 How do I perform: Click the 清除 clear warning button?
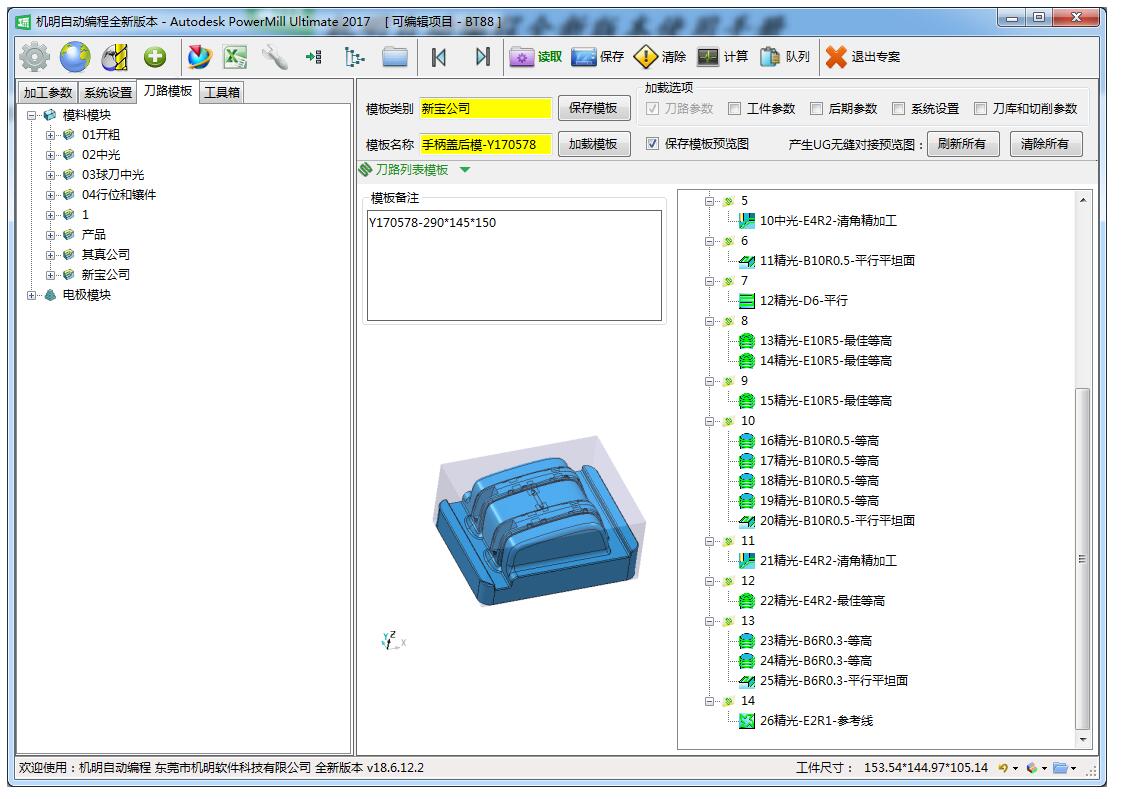(659, 56)
